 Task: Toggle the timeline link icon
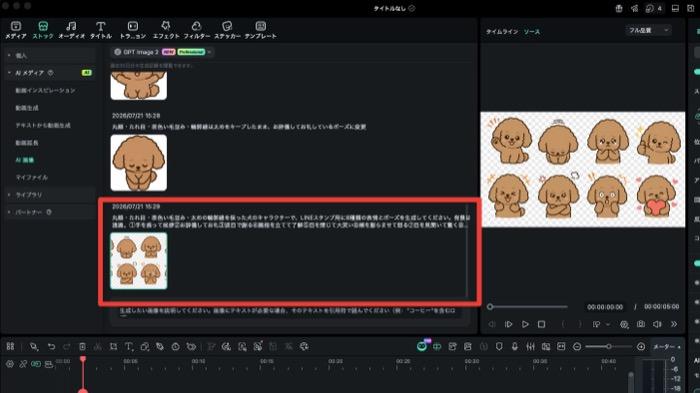(x=23, y=364)
